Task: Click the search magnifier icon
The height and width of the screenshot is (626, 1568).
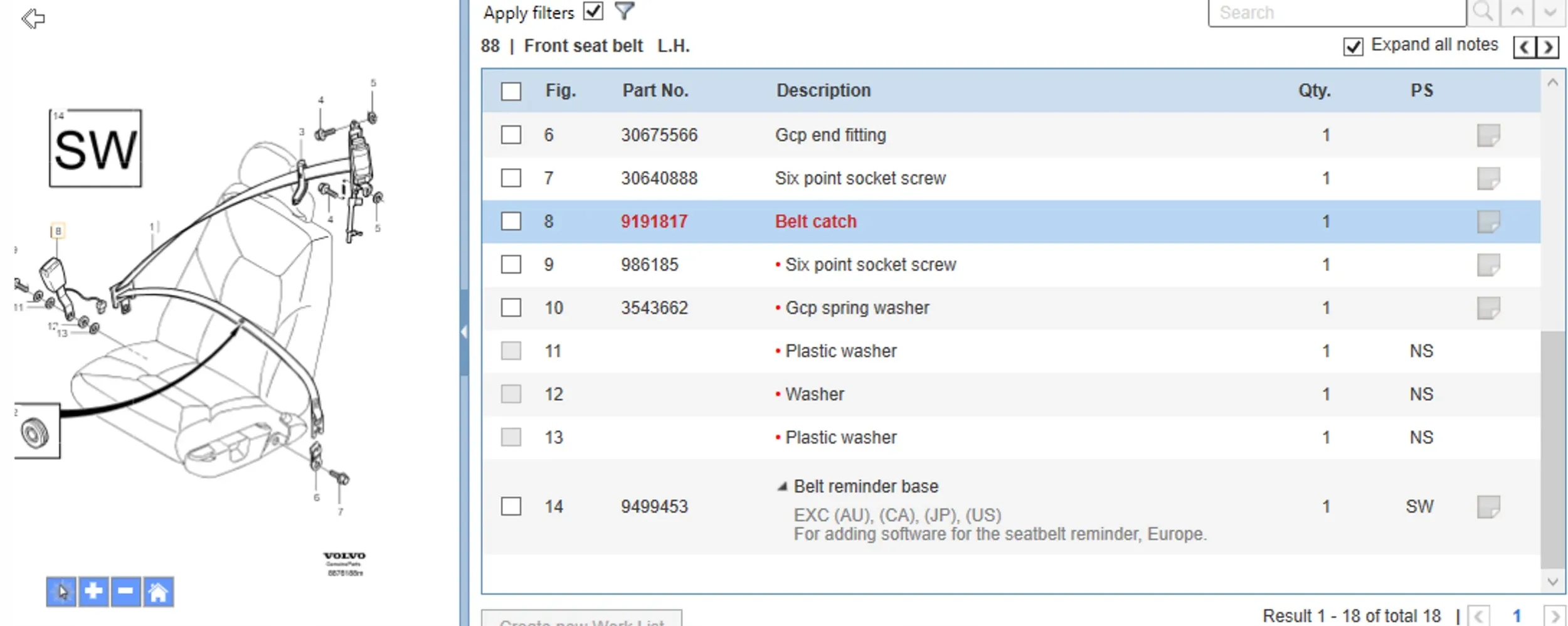Action: tap(1483, 12)
